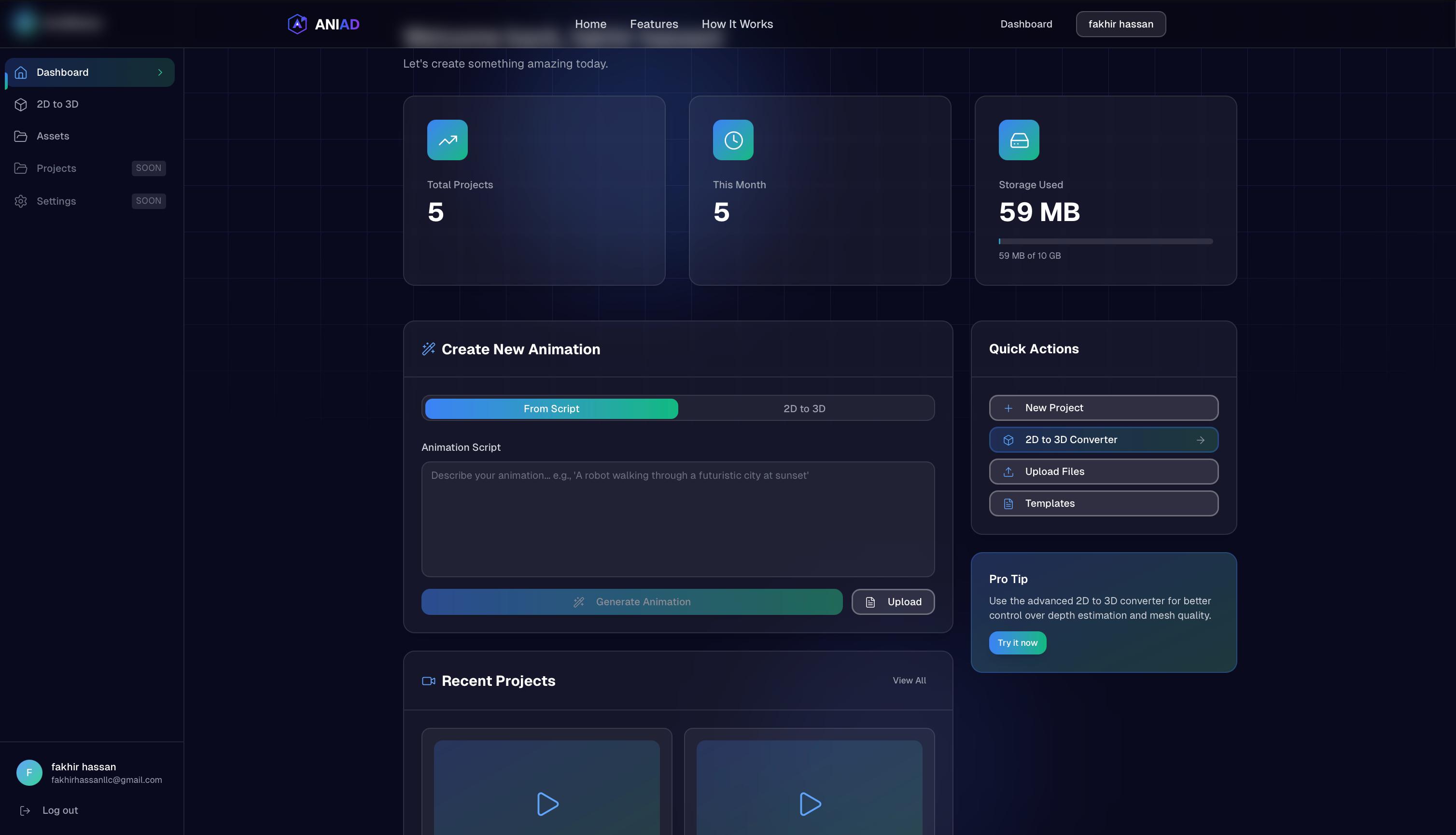Click the 59 MB storage value

[1039, 212]
